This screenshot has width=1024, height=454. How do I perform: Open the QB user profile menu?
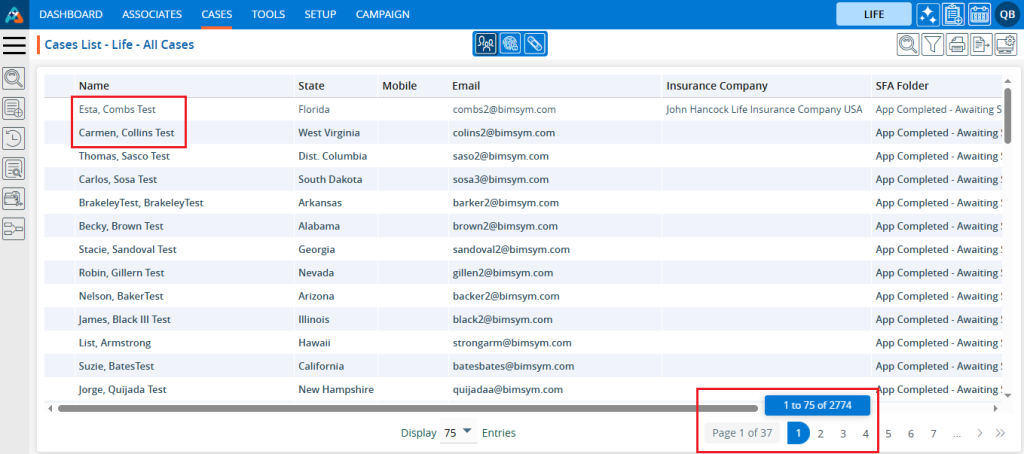tap(1006, 14)
